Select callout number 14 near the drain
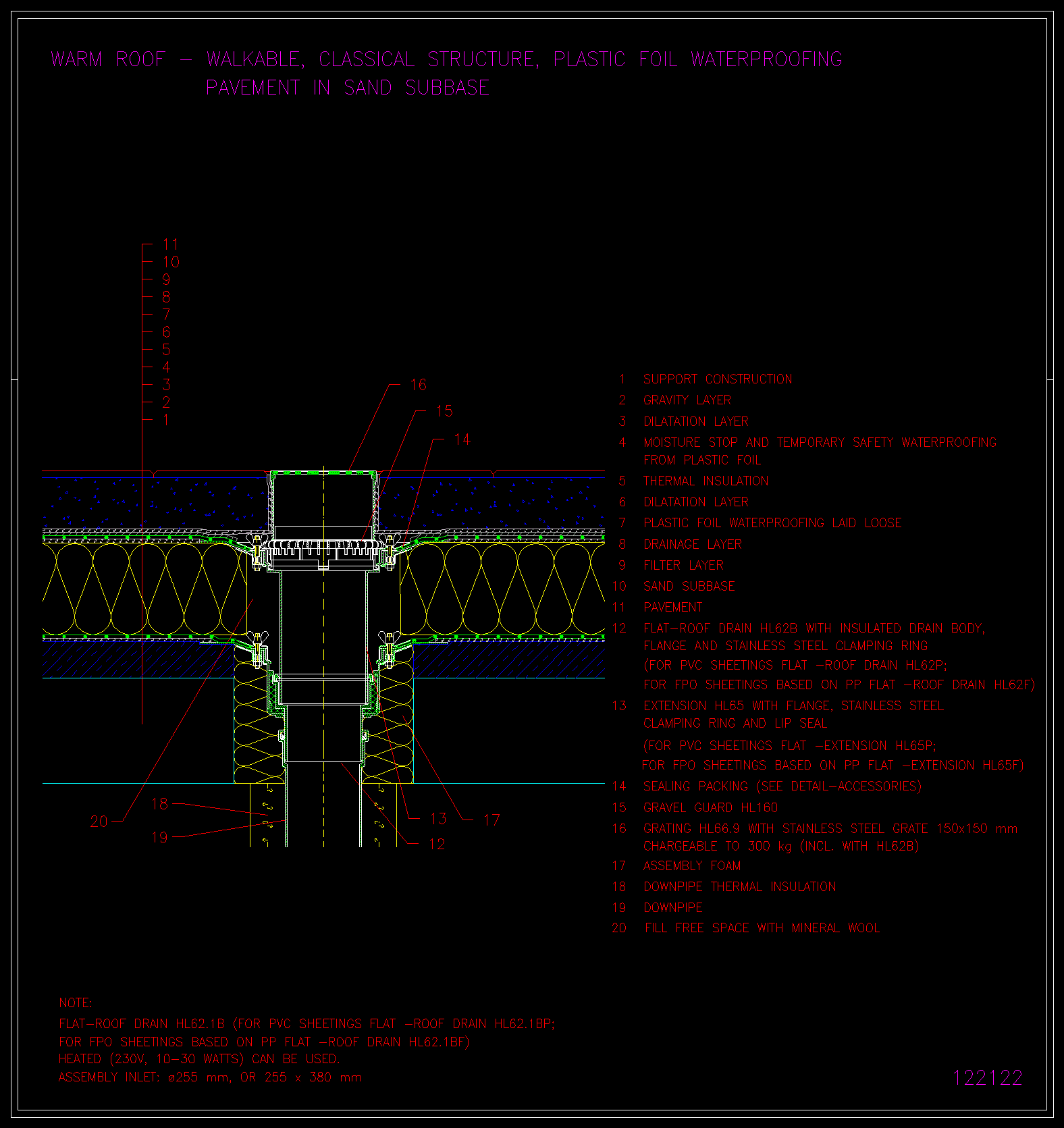Viewport: 1064px width, 1128px height. pos(462,440)
